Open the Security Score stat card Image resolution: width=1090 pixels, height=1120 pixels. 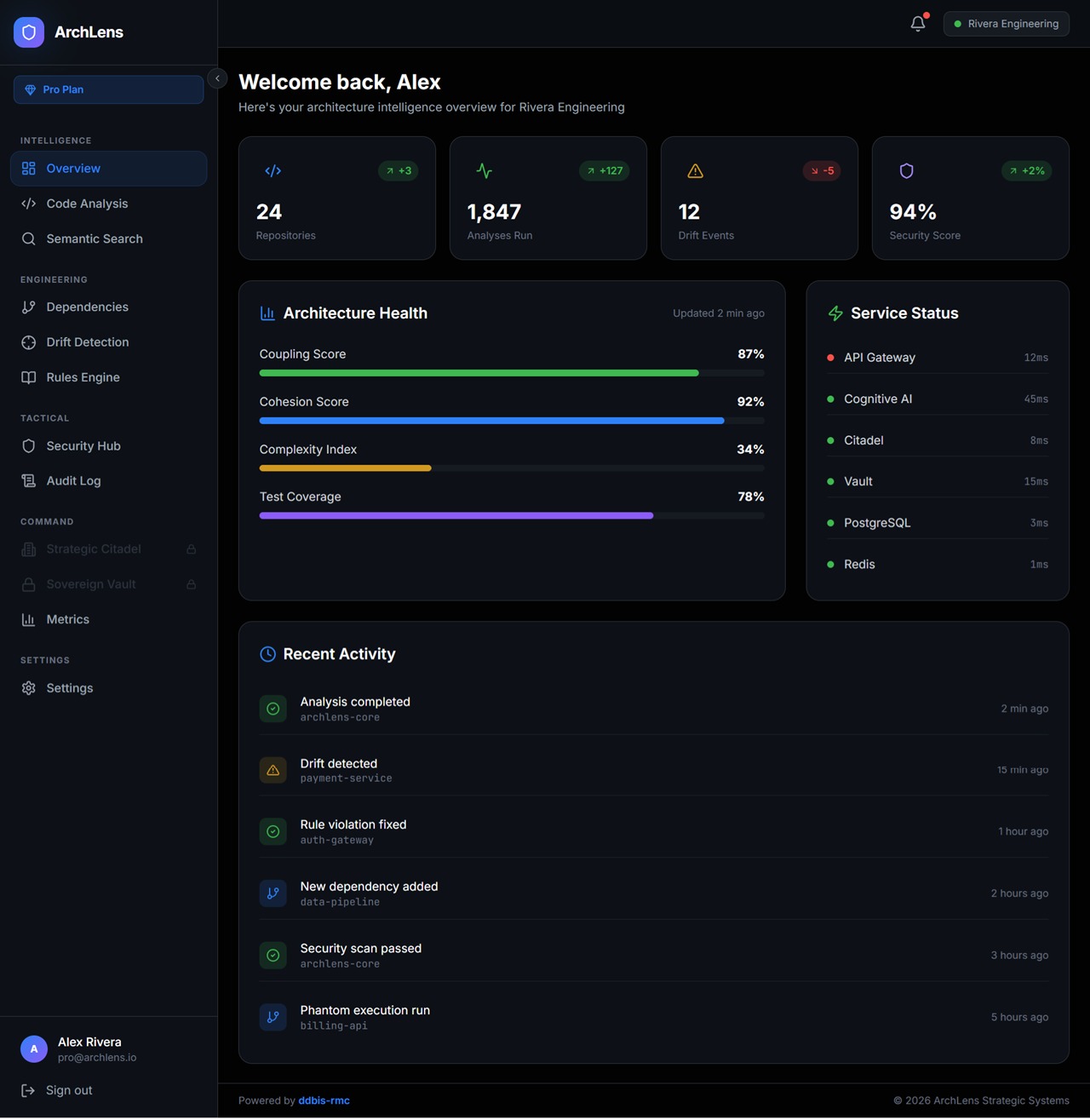pos(971,198)
